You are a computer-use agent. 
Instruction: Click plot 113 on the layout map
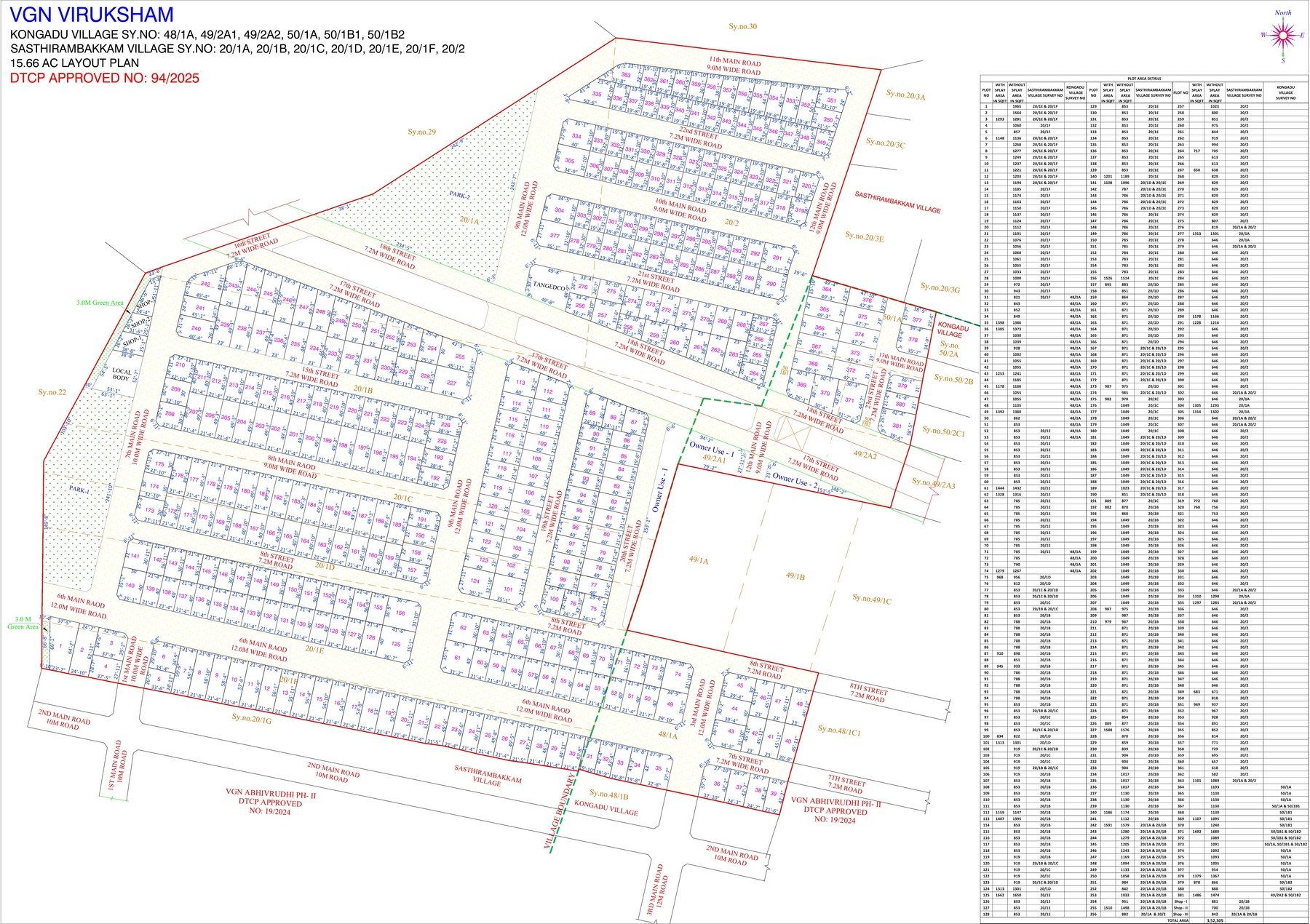pyautogui.click(x=520, y=383)
